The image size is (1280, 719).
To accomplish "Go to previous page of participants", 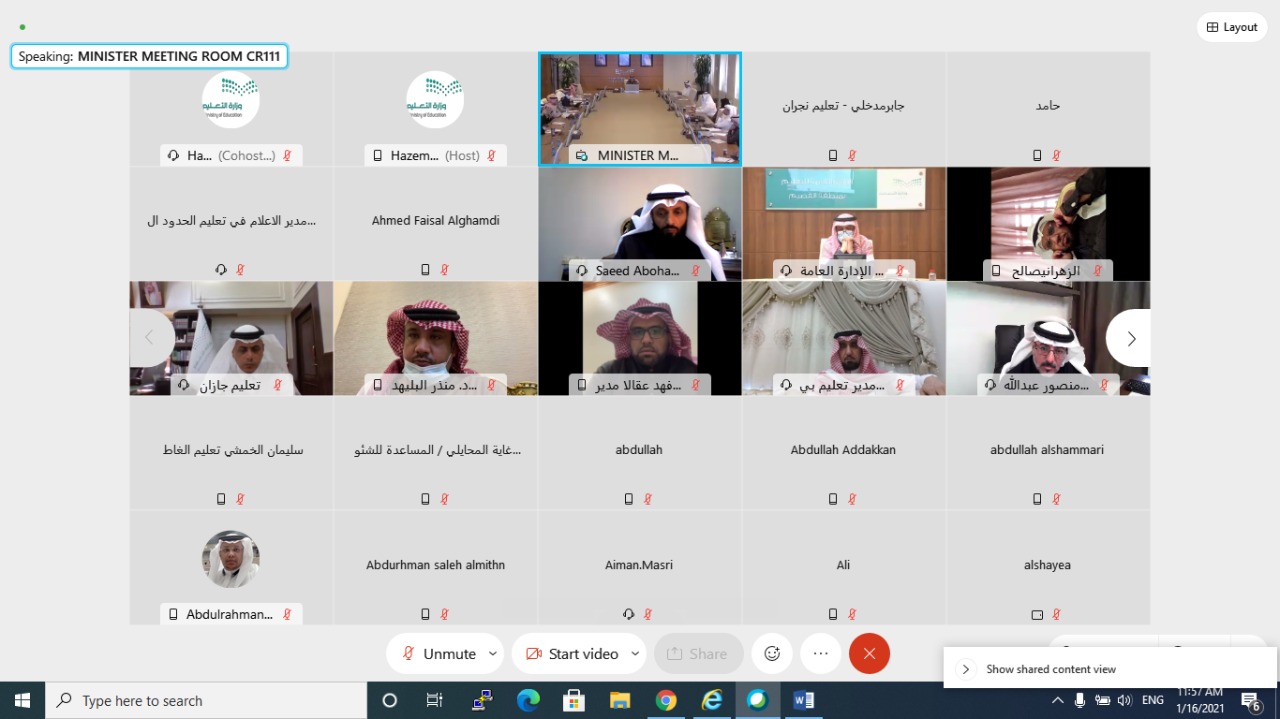I will point(149,338).
